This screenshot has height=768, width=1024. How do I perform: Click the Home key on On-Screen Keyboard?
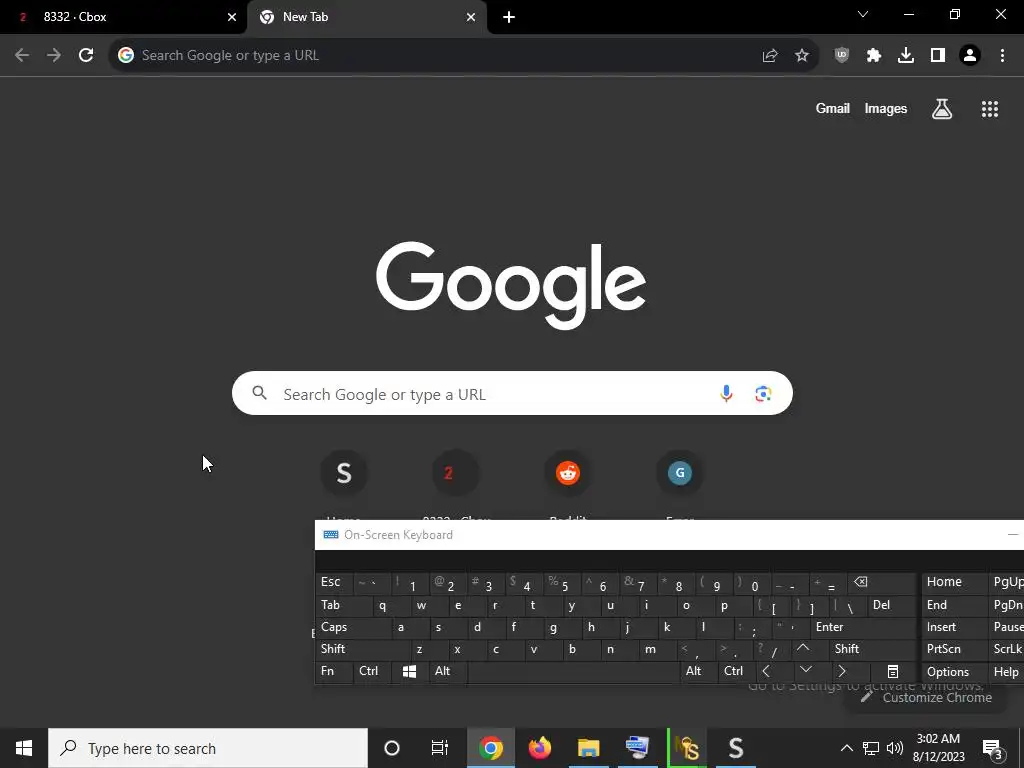click(955, 583)
